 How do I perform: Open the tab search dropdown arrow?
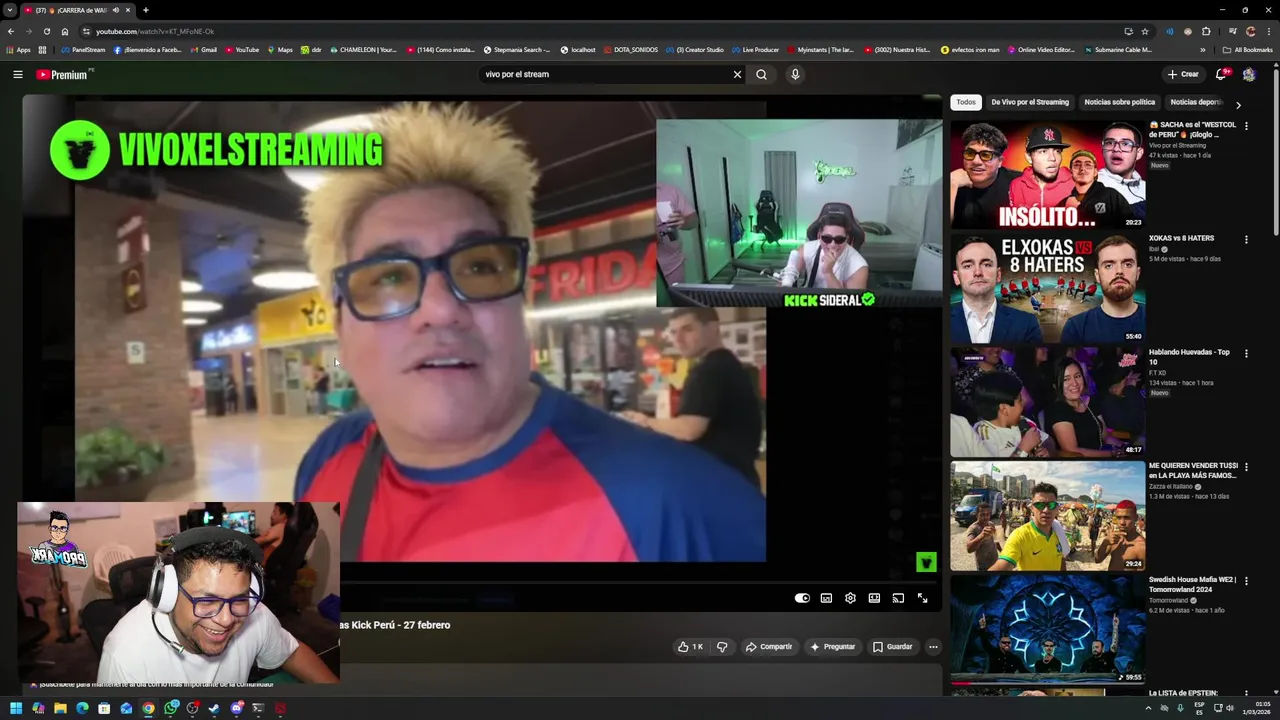pos(10,10)
